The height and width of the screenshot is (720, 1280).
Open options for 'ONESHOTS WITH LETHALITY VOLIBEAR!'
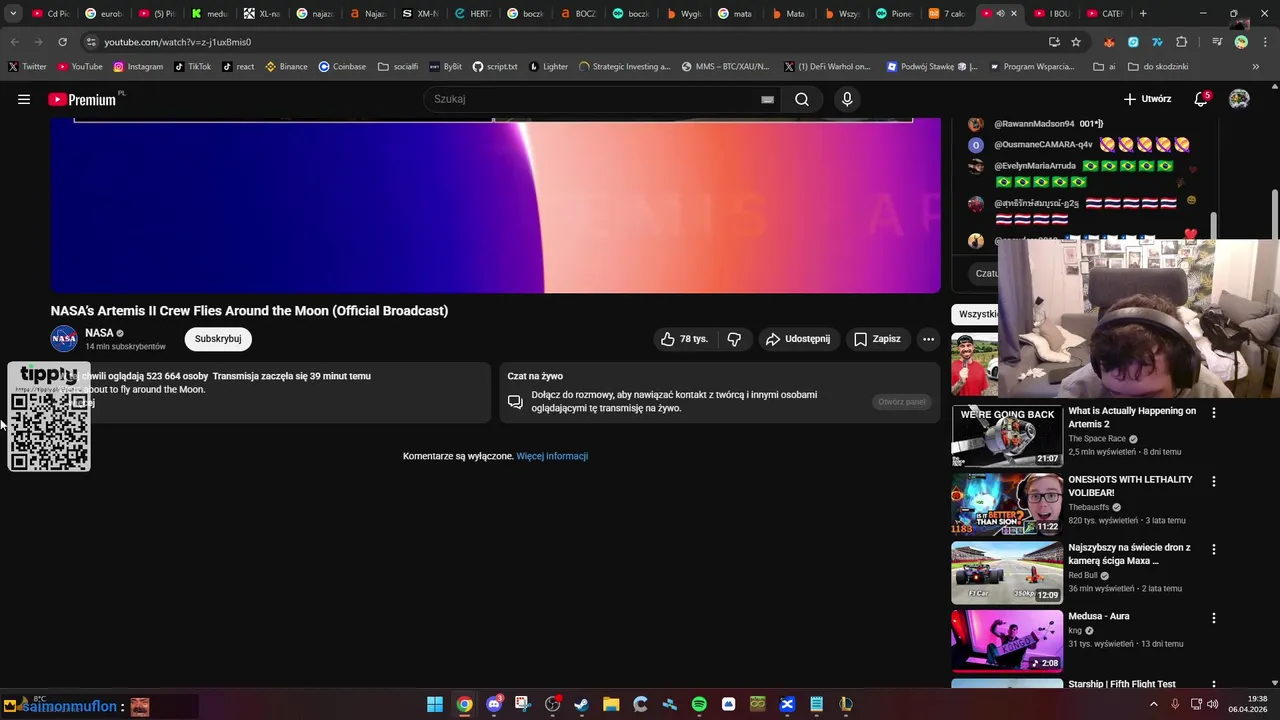pos(1214,481)
